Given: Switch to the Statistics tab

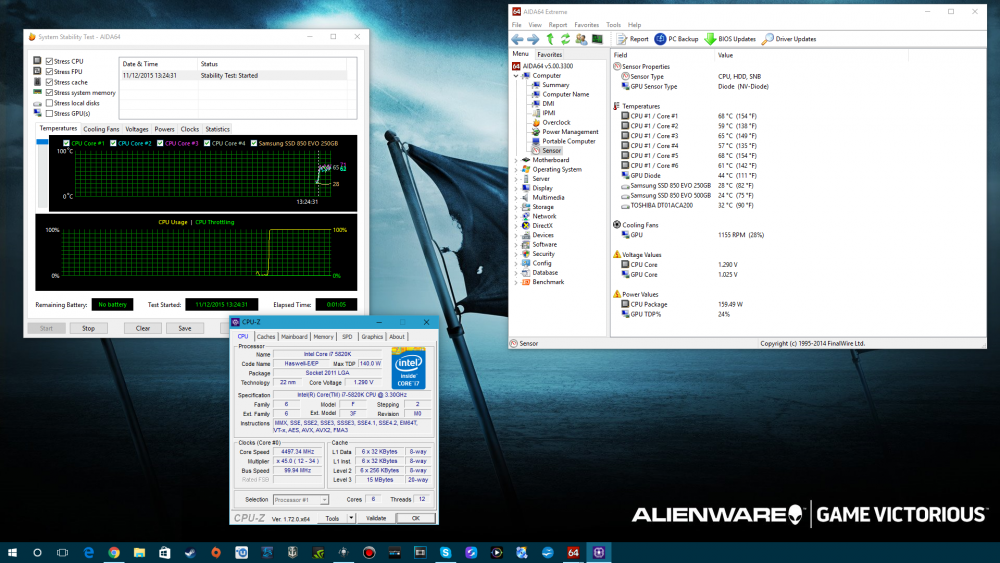Looking at the screenshot, I should (217, 129).
